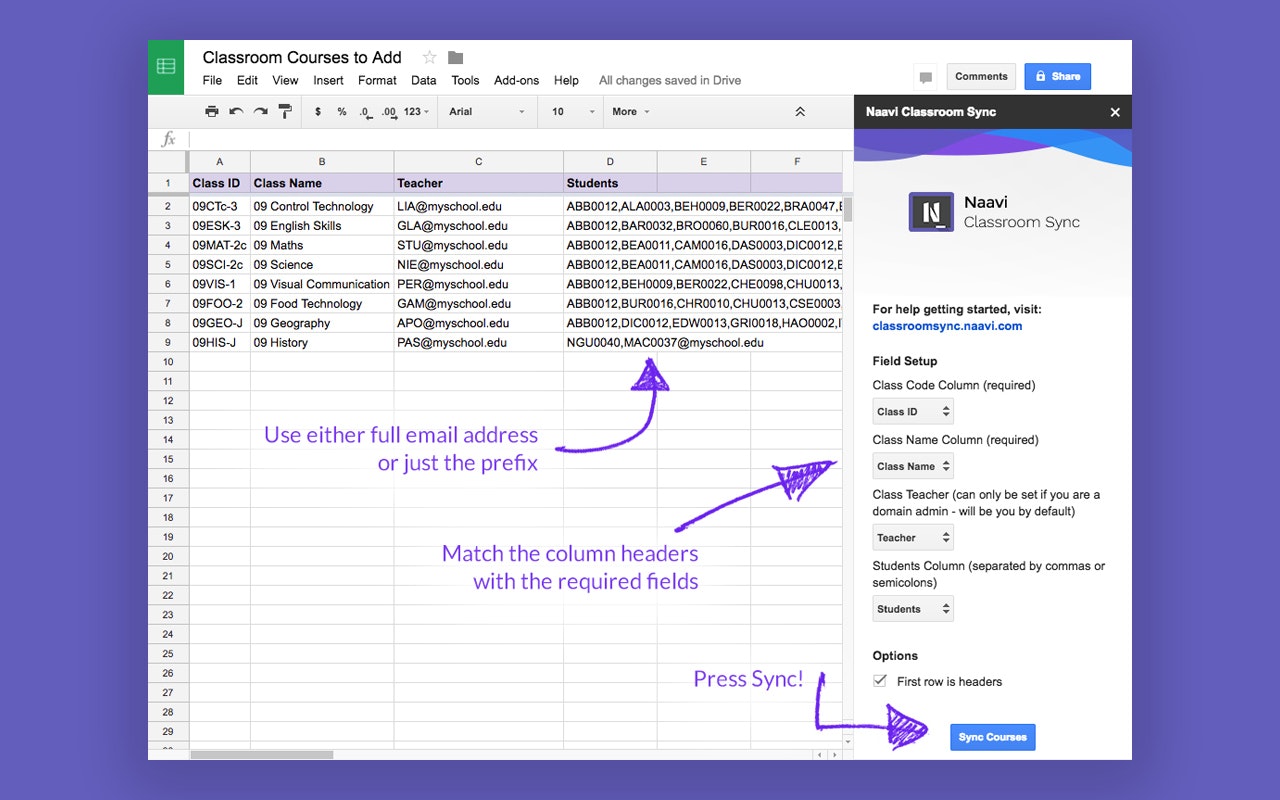Image resolution: width=1280 pixels, height=800 pixels.
Task: Collapse the toolbar with double chevron
Action: tap(800, 112)
